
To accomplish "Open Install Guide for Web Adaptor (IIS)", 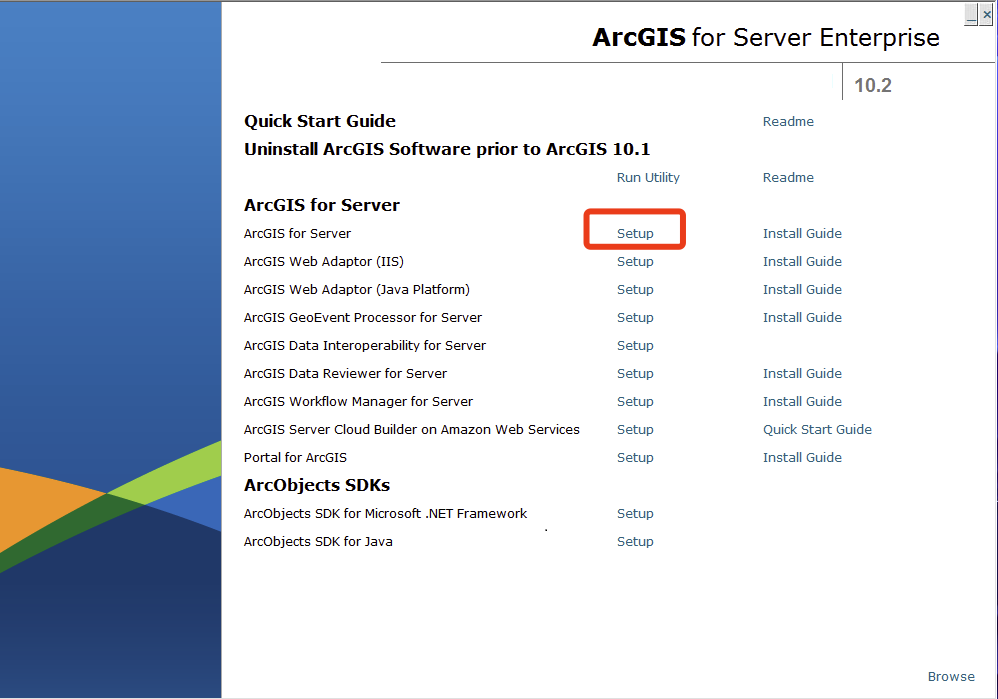I will click(802, 262).
